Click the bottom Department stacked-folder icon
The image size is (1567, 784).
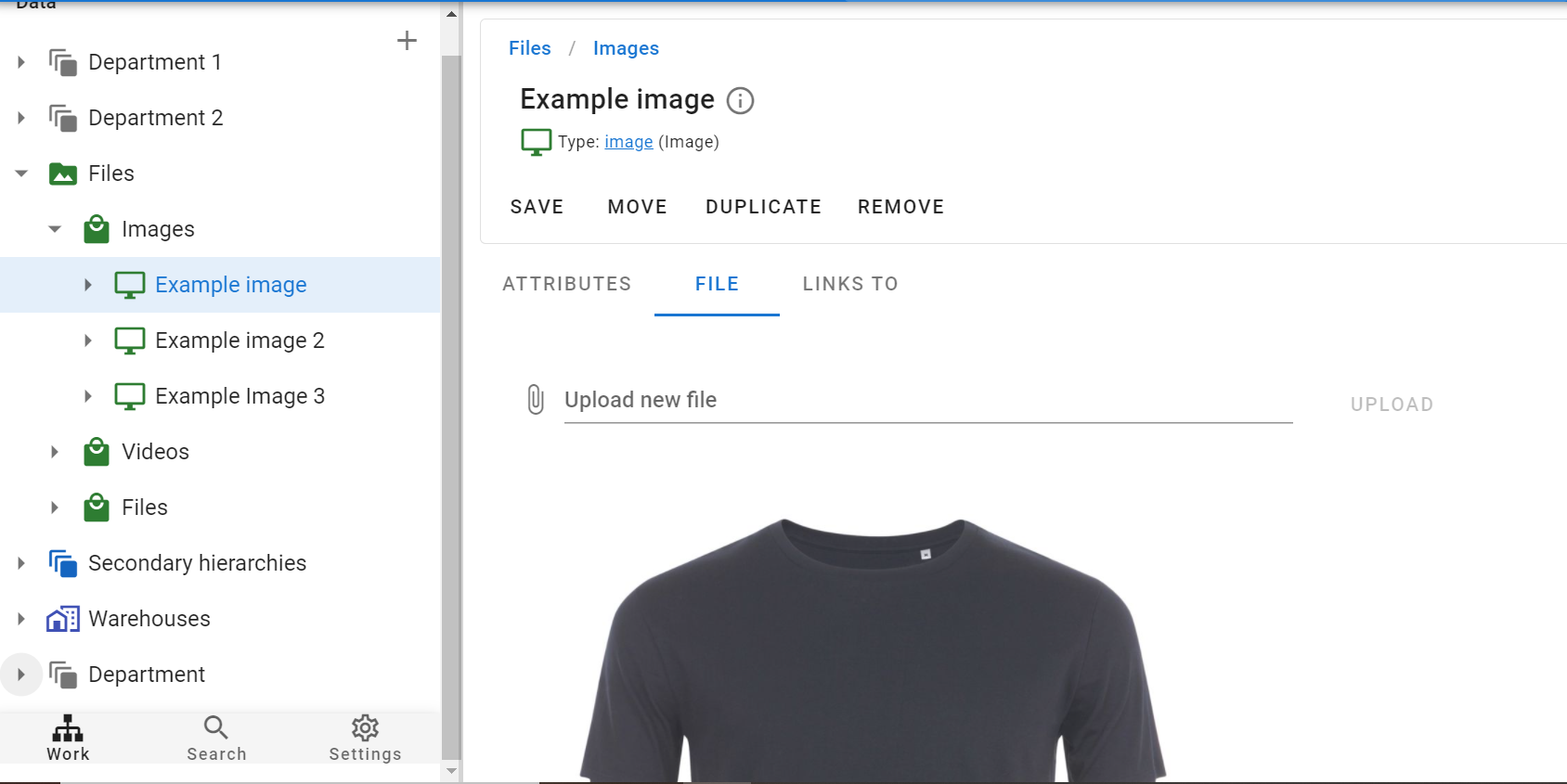click(x=62, y=675)
